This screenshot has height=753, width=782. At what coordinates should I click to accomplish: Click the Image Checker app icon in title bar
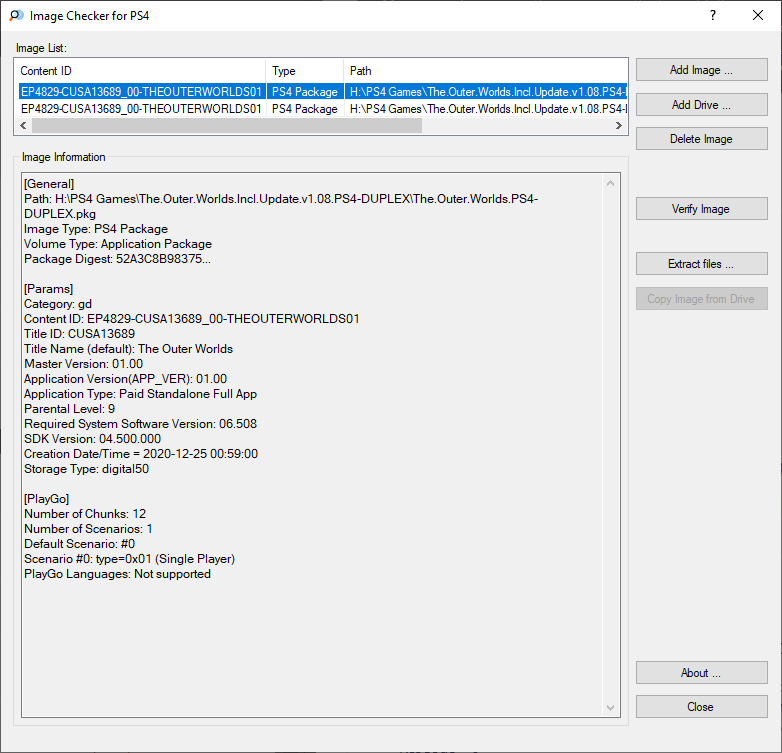pos(16,16)
